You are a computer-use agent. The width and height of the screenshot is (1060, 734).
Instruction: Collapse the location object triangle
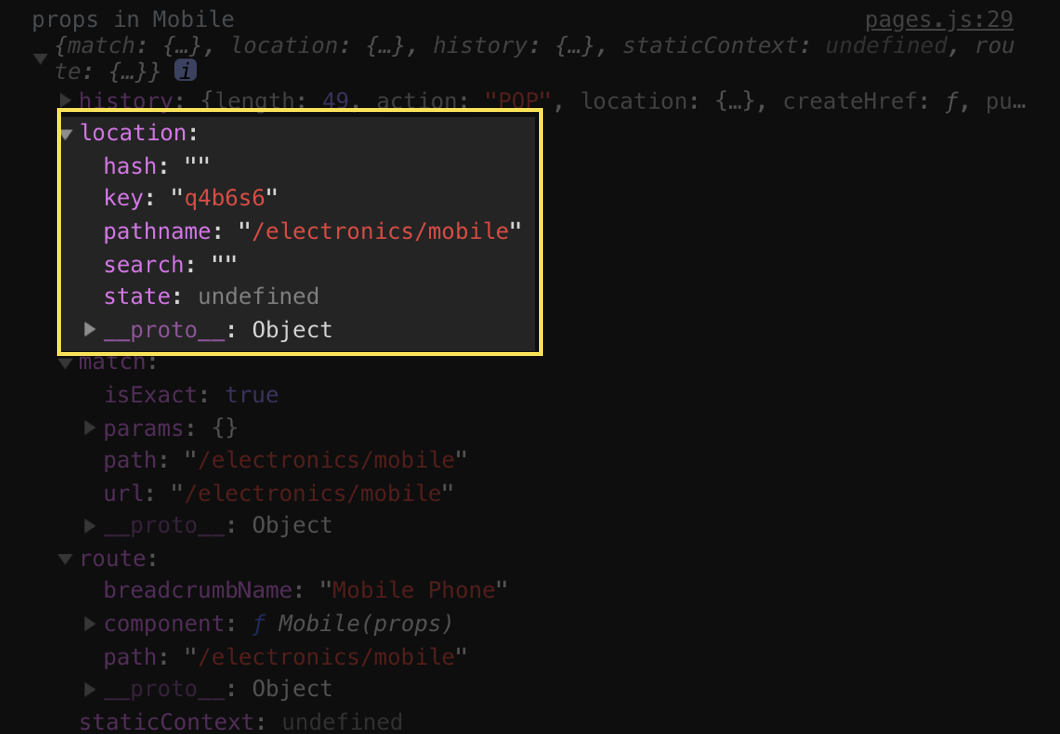[66, 134]
